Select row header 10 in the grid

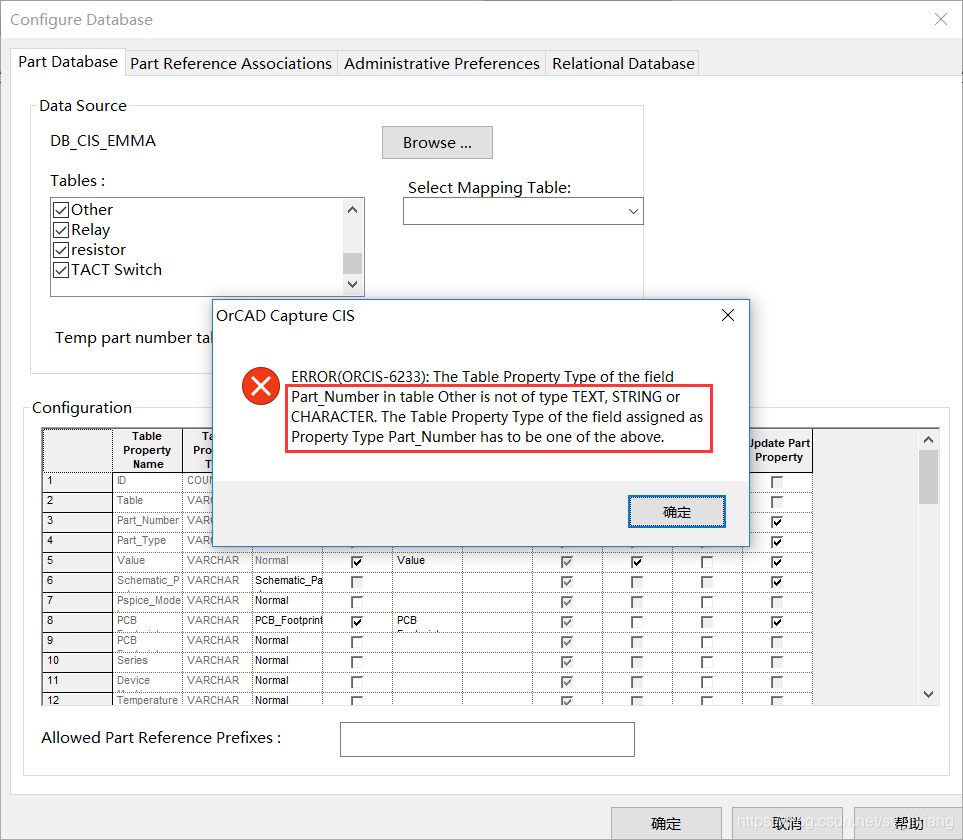coord(77,662)
